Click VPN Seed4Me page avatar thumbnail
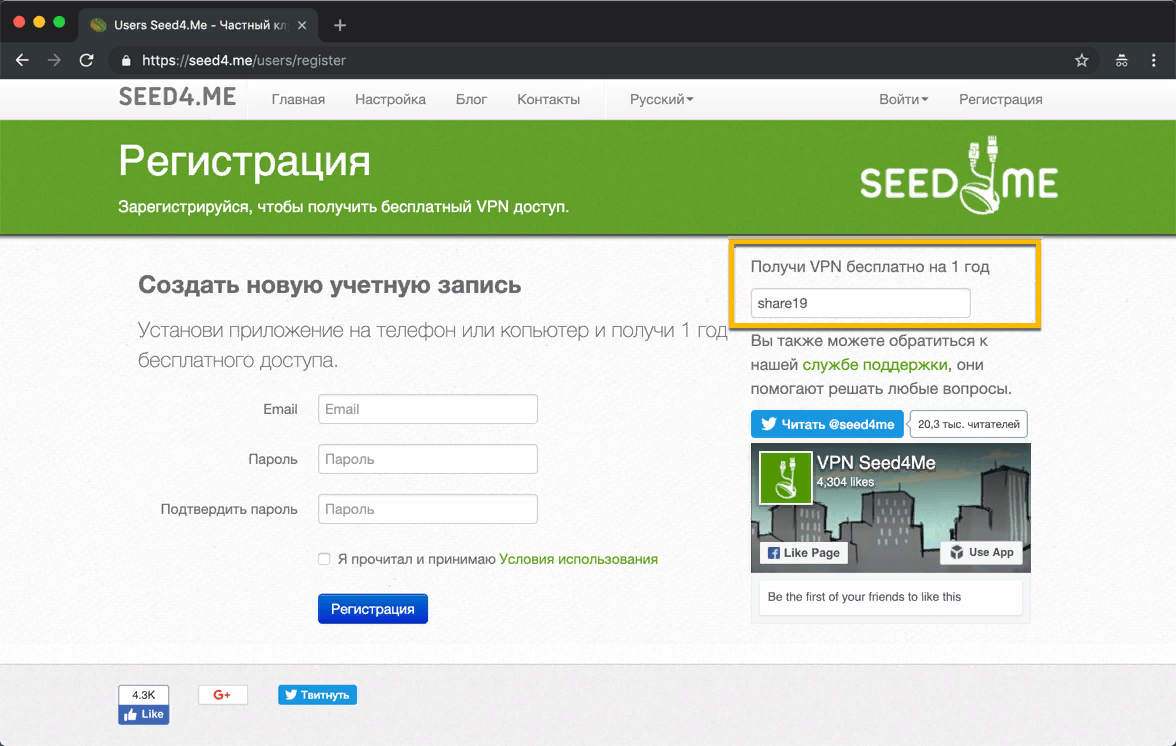 click(x=785, y=478)
